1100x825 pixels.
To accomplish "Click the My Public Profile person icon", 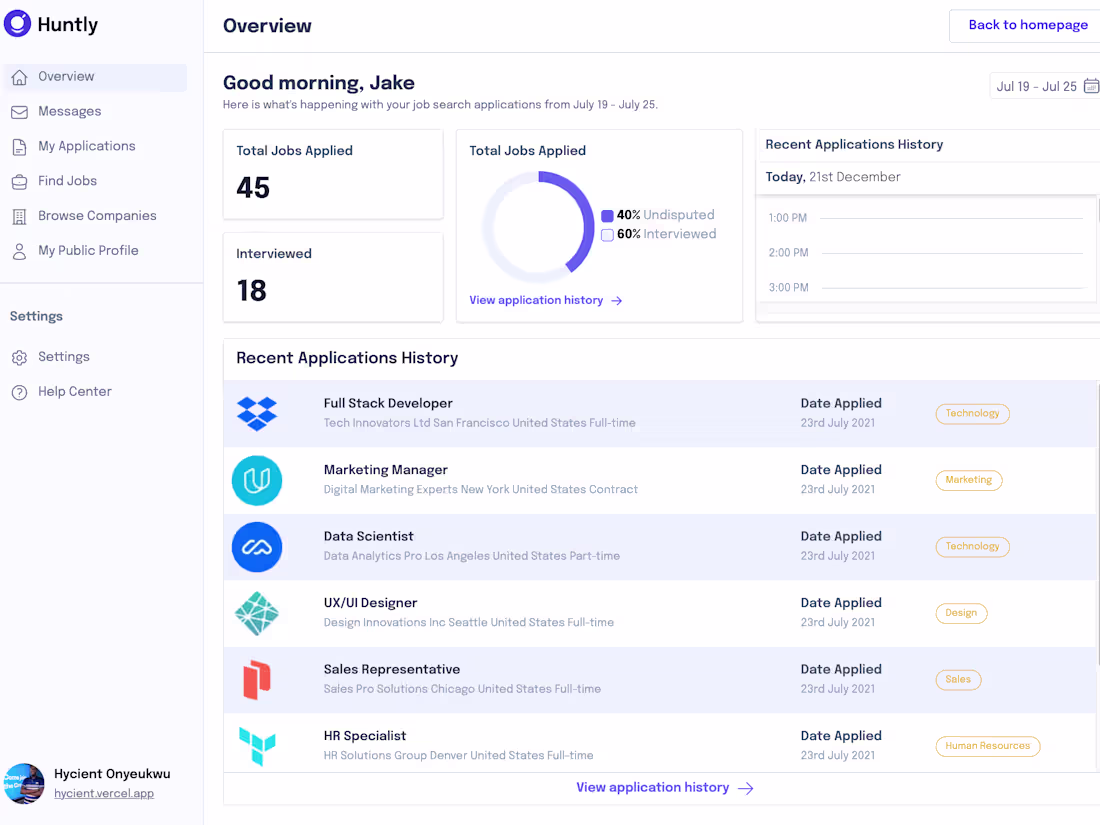I will point(19,251).
